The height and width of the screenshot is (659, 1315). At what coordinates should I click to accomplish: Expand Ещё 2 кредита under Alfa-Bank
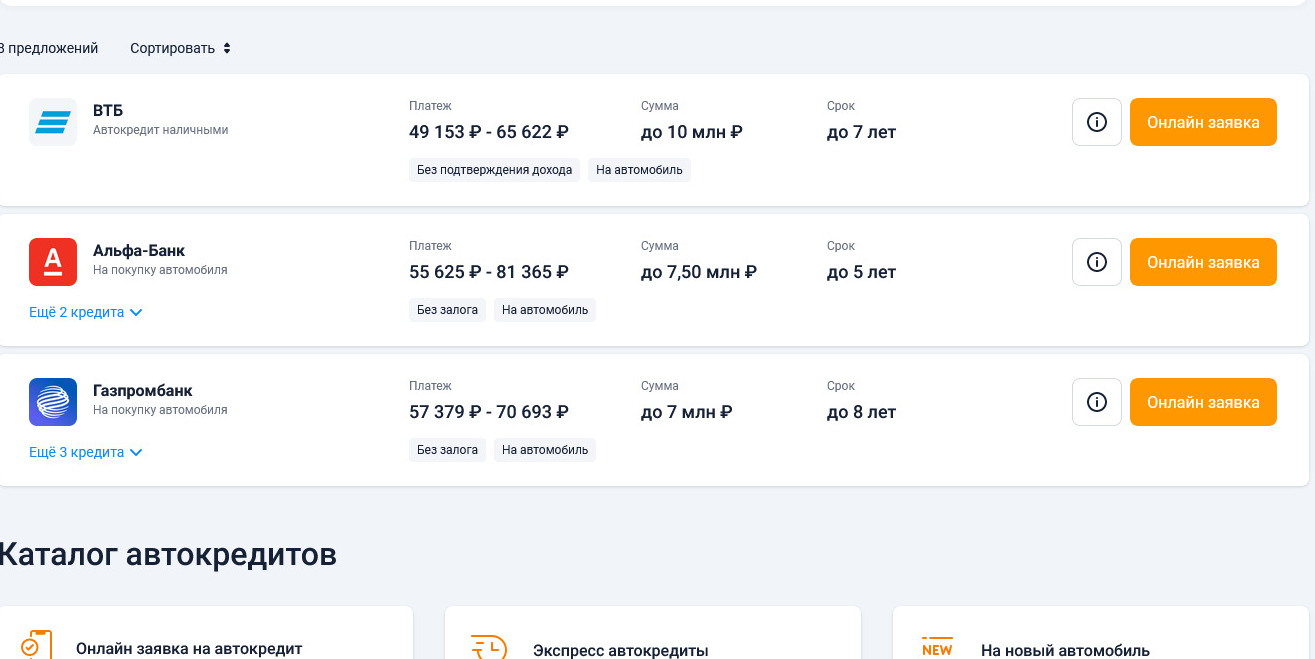click(86, 312)
